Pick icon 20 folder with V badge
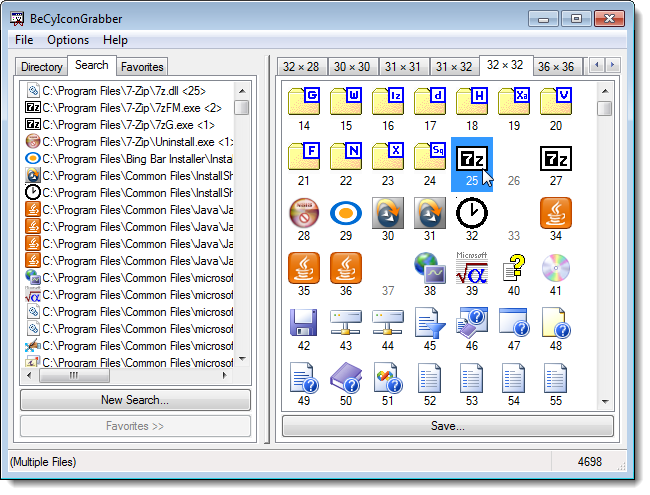Viewport: 650px width, 495px height. point(556,102)
